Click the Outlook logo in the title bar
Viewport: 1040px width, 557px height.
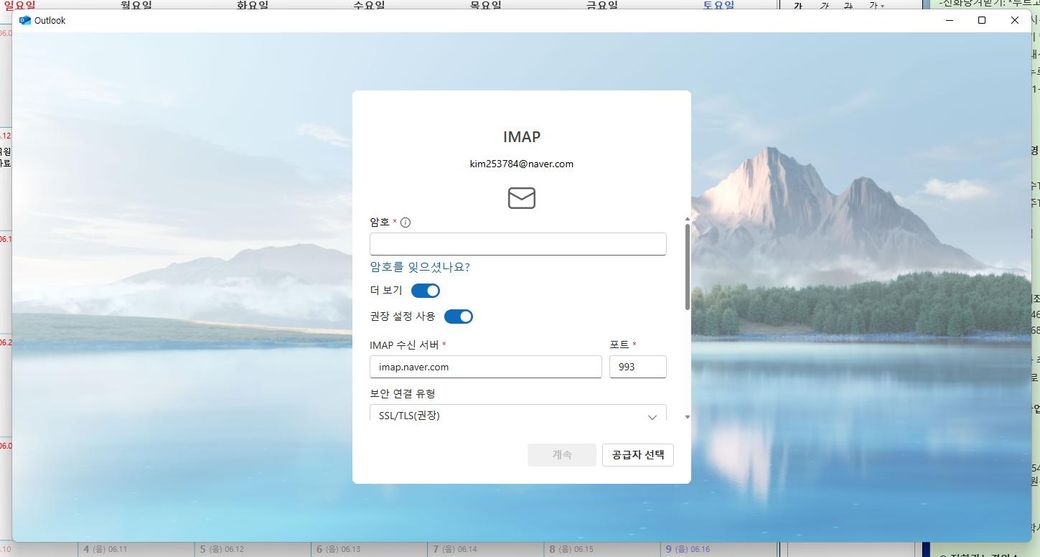(x=25, y=20)
